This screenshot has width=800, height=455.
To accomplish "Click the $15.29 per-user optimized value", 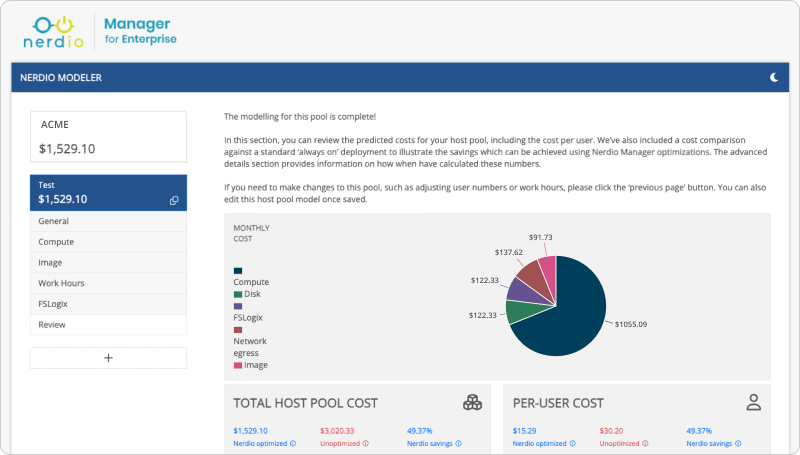I will [x=524, y=431].
